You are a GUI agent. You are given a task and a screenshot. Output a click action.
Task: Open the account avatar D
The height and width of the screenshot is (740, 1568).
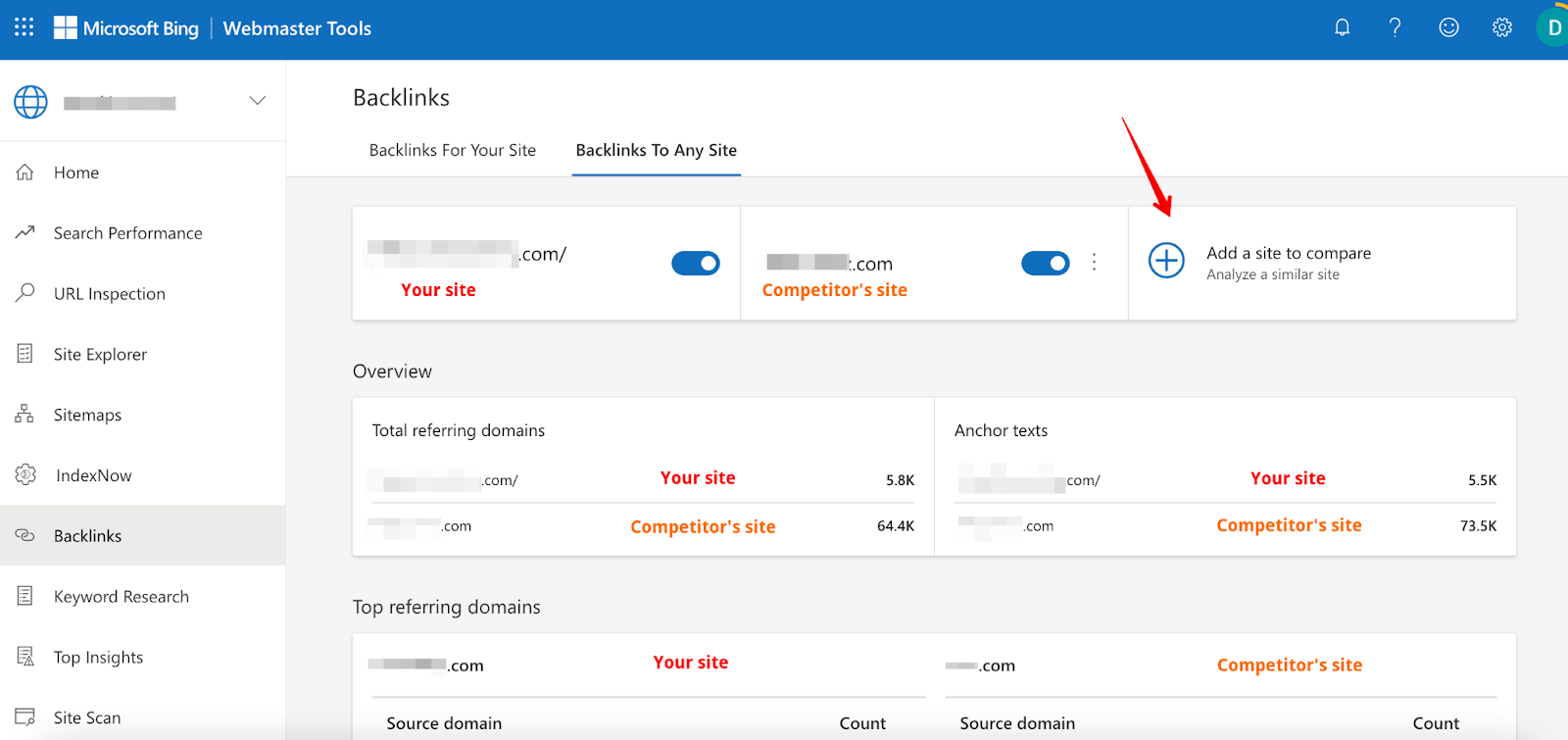coord(1553,28)
